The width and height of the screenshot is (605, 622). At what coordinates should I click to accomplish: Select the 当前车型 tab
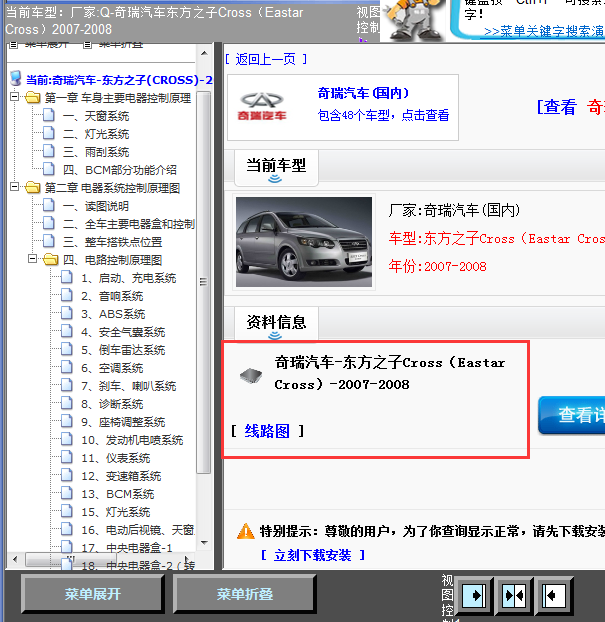point(276,168)
